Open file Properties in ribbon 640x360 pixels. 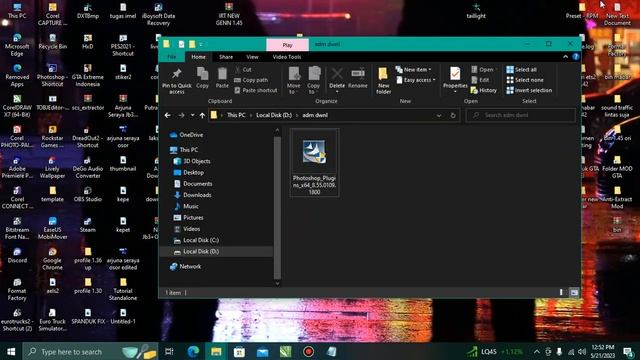455,80
